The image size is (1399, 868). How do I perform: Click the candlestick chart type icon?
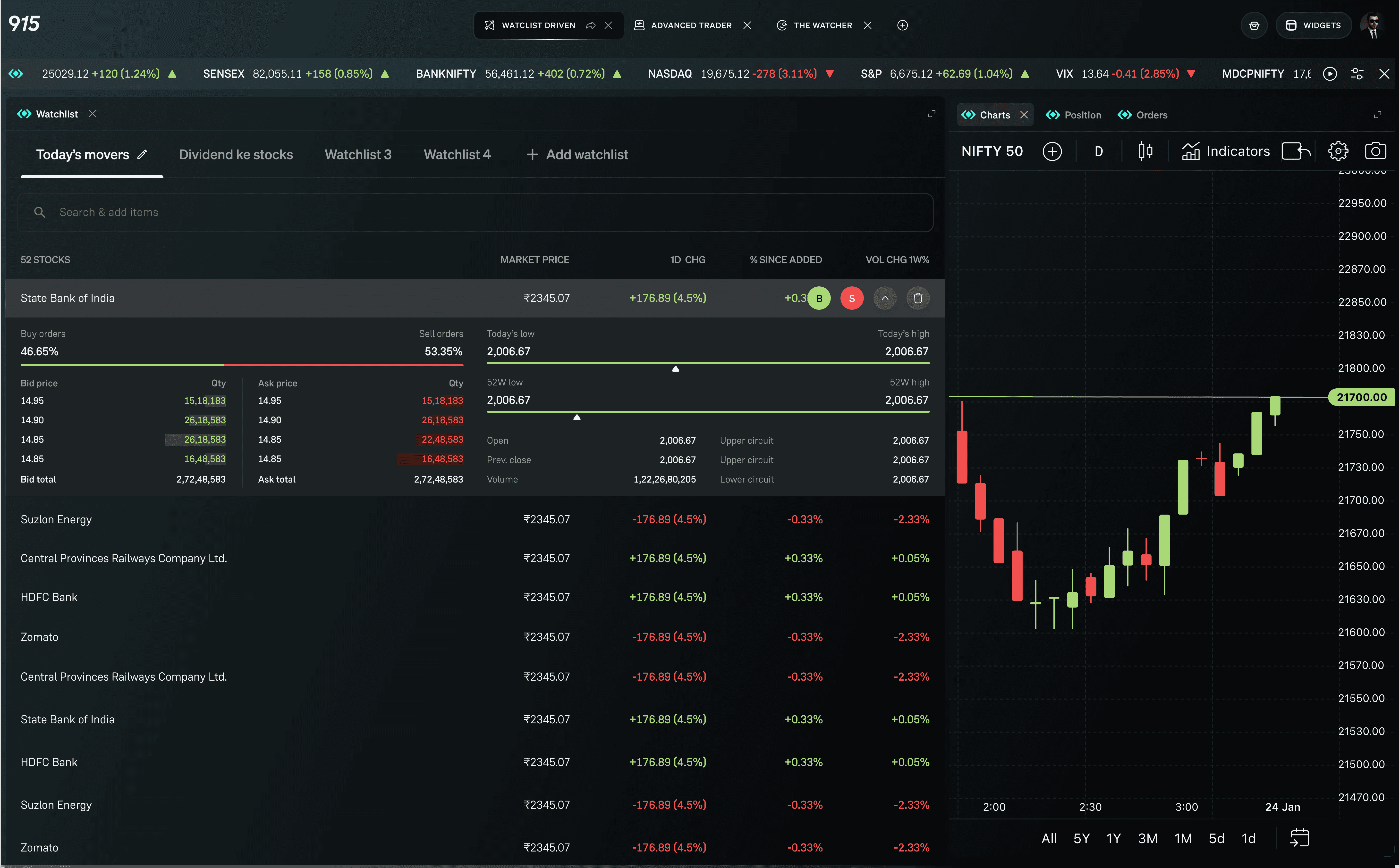click(1145, 151)
